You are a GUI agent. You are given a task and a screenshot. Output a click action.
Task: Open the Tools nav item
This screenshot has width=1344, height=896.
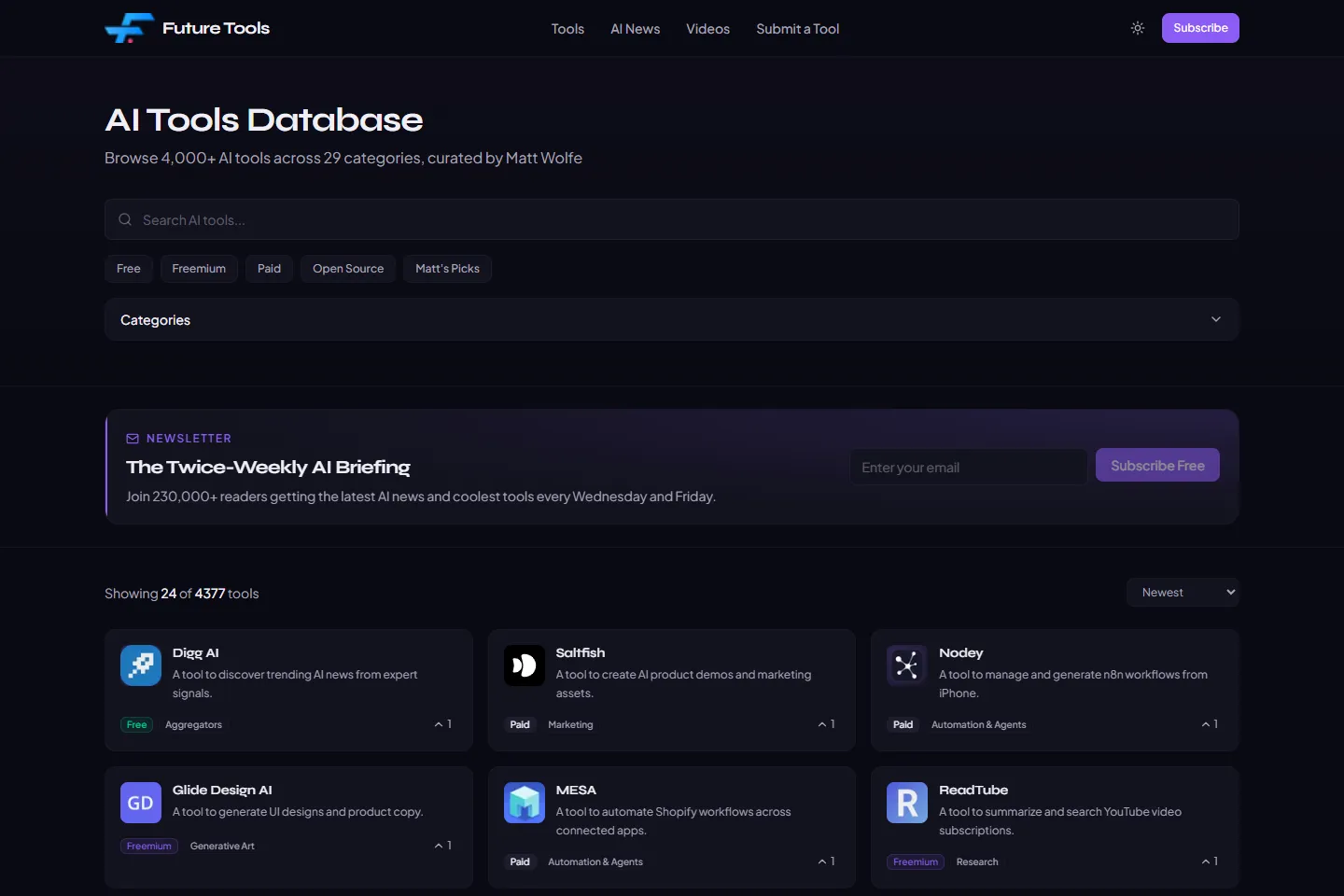coord(567,29)
